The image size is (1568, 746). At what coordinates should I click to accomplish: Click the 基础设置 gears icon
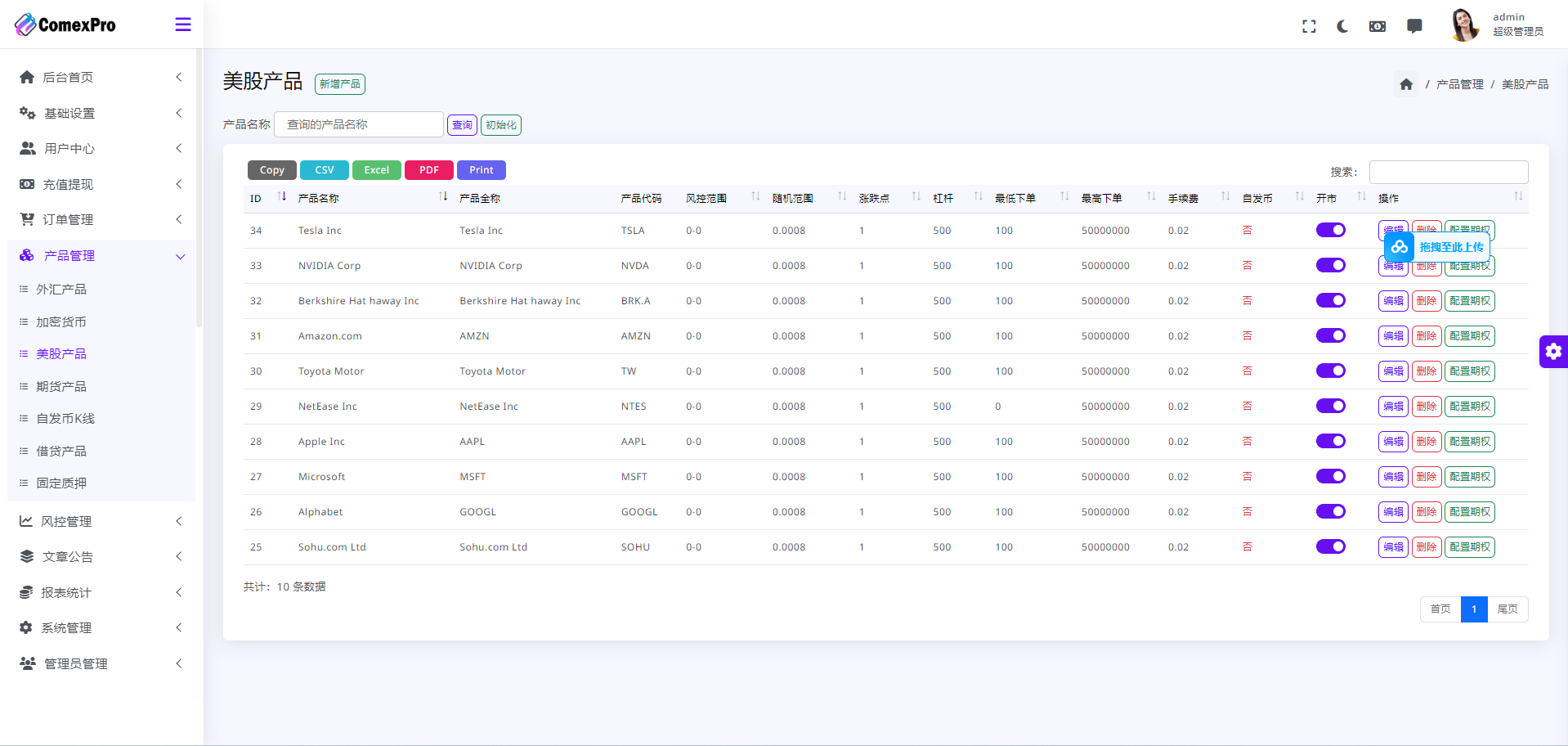click(x=27, y=113)
